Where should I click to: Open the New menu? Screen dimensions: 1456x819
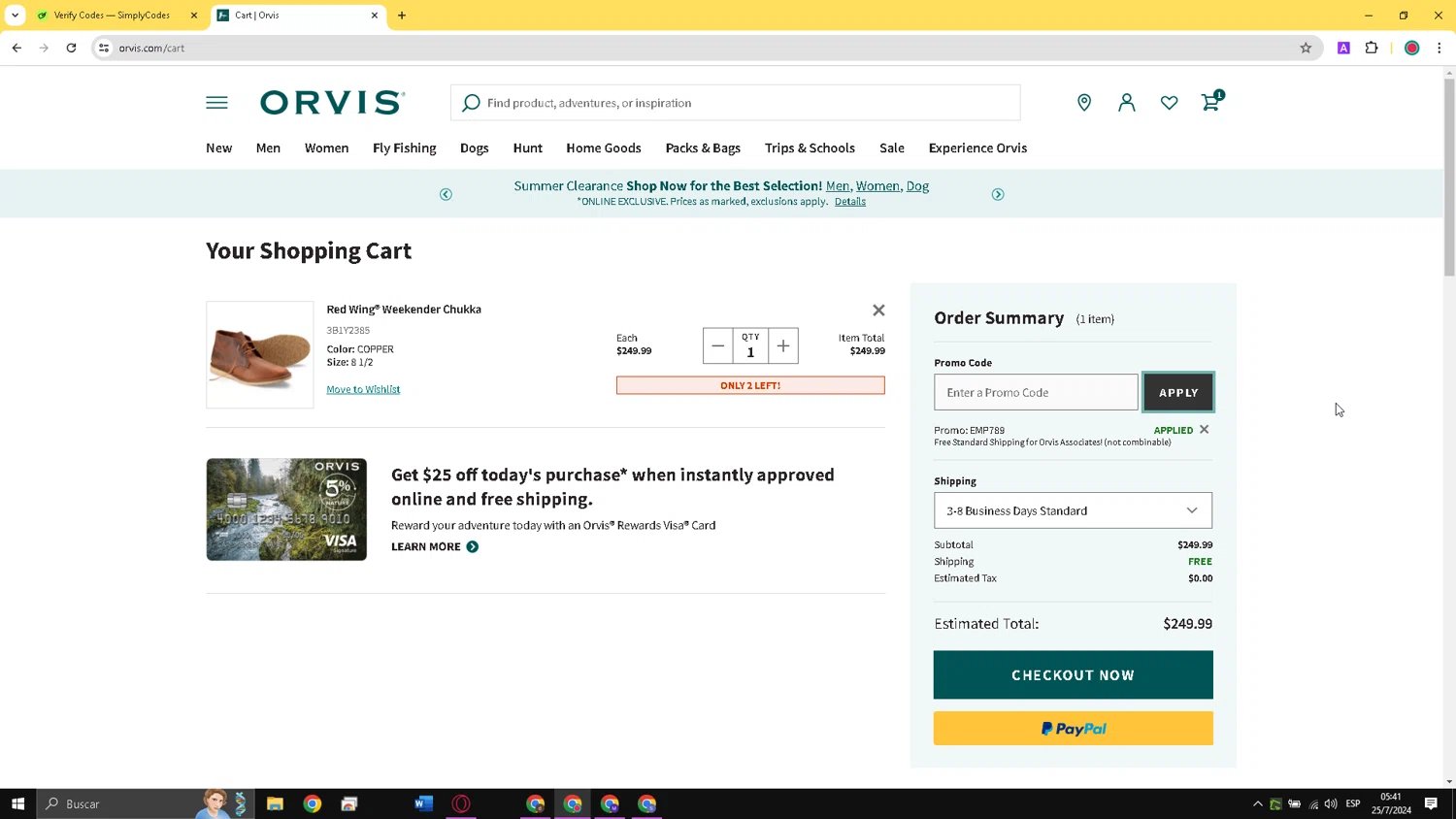[x=218, y=148]
